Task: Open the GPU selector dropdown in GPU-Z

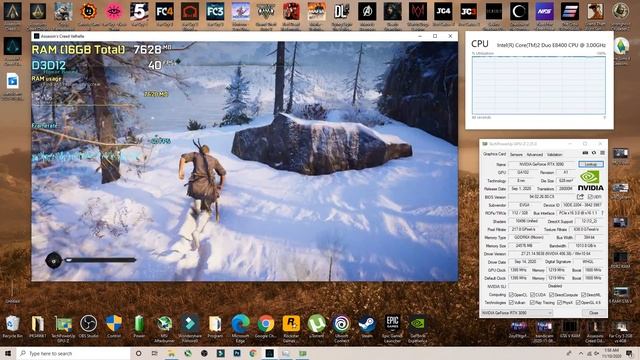Action: click(x=517, y=313)
